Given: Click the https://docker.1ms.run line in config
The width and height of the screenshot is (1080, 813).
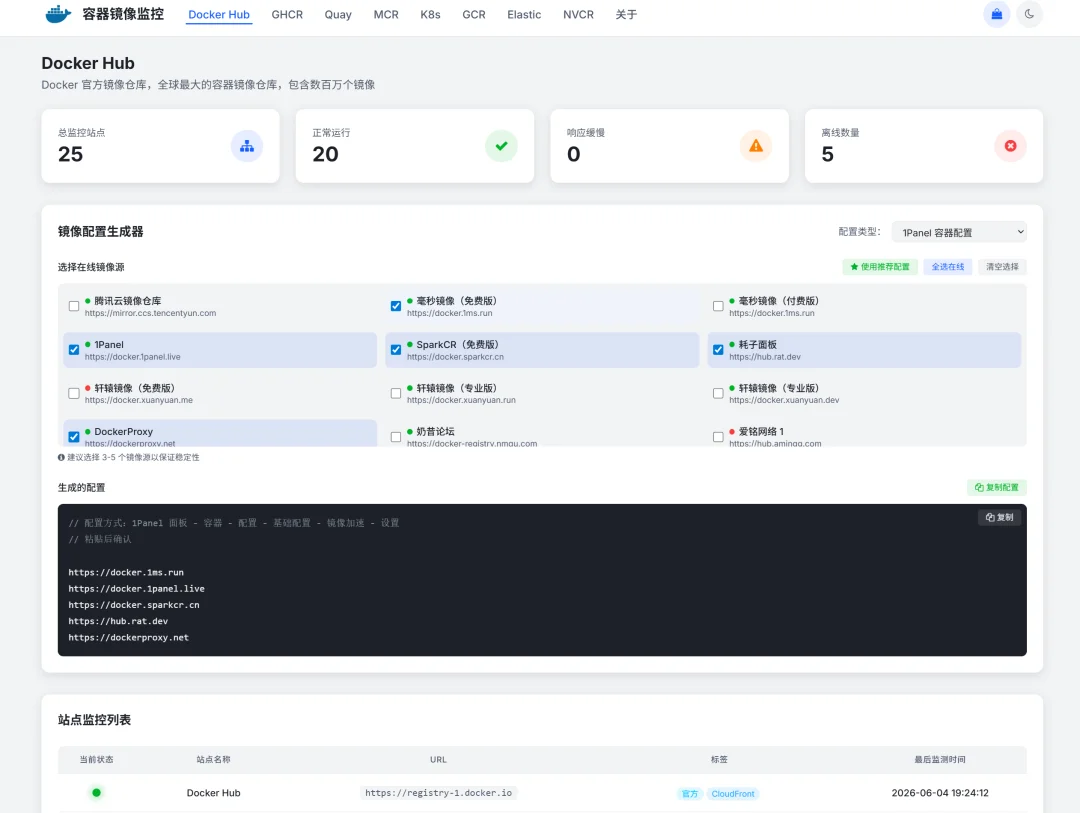Looking at the screenshot, I should coord(126,573).
